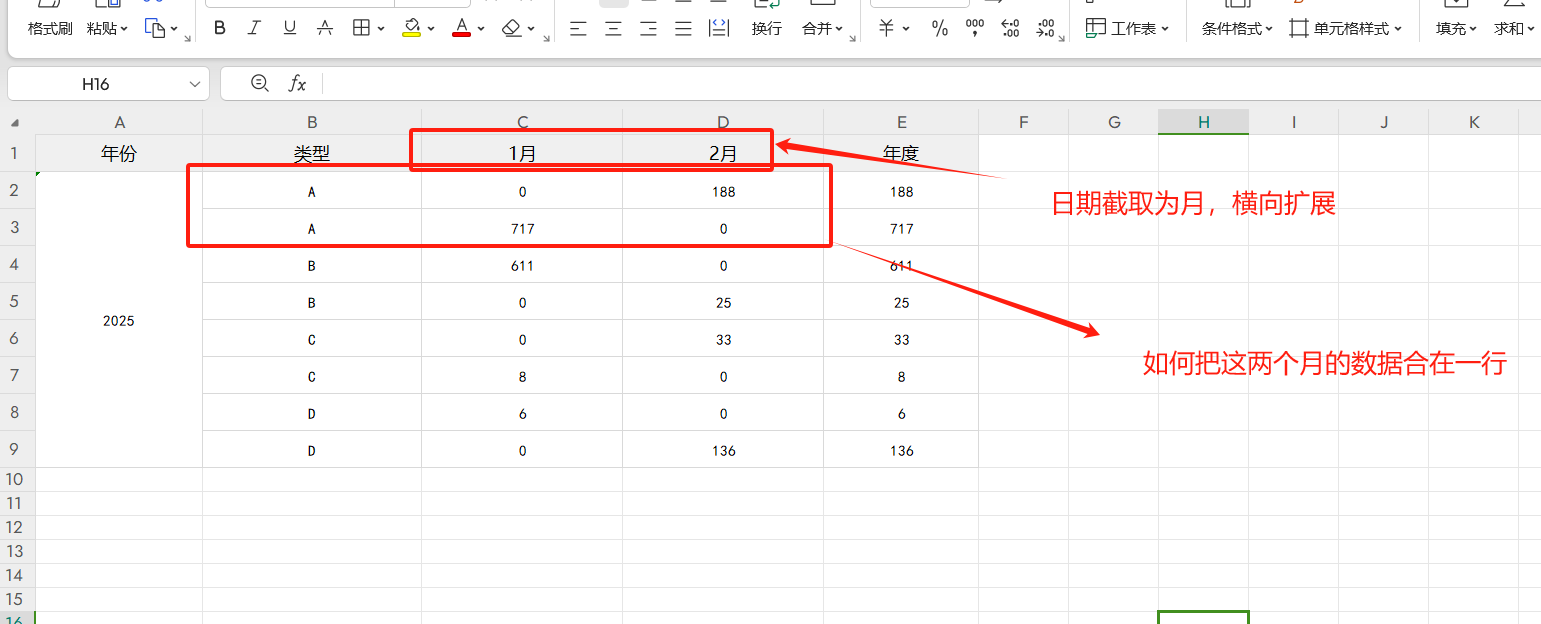The width and height of the screenshot is (1541, 624).
Task: Toggle underline formatting
Action: tap(289, 28)
